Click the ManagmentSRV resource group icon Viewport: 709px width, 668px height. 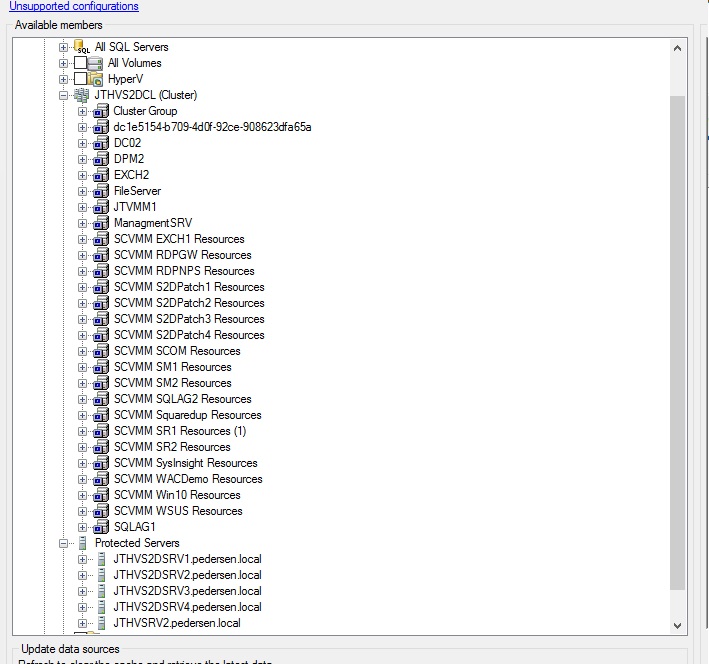(101, 223)
